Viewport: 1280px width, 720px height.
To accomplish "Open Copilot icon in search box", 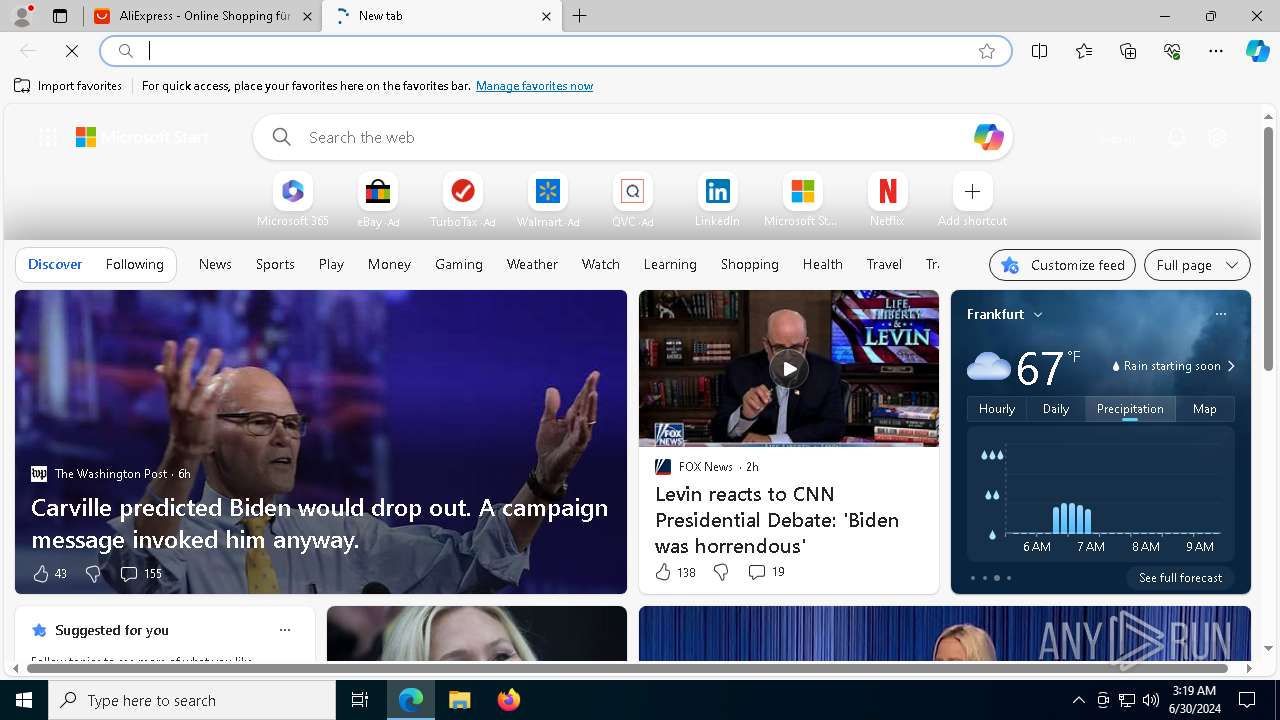I will click(x=988, y=137).
